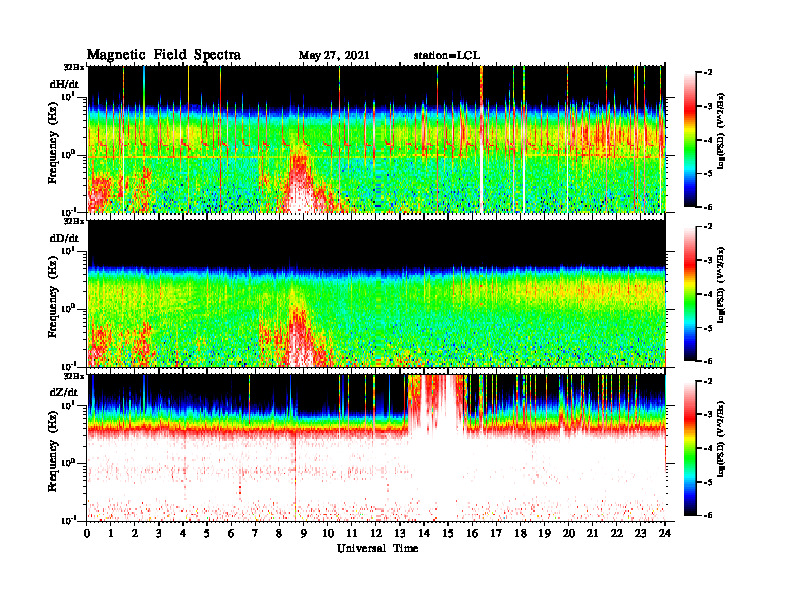Click the dD/dt panel label
The width and height of the screenshot is (792, 612).
point(64,238)
